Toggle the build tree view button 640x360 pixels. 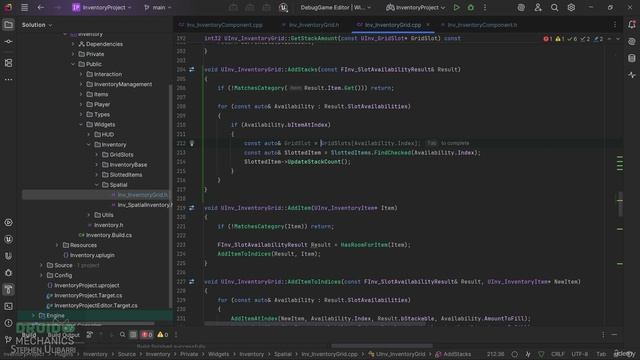[133, 335]
